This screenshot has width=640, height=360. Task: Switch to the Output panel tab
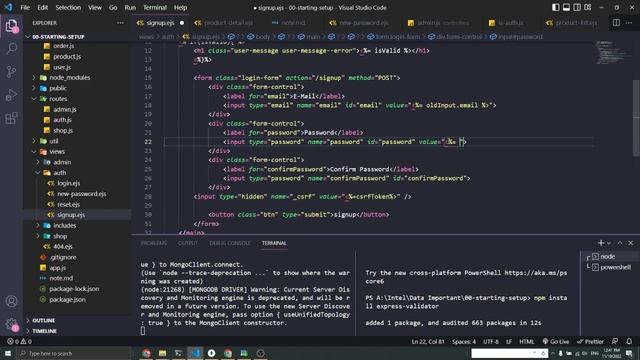[x=188, y=243]
